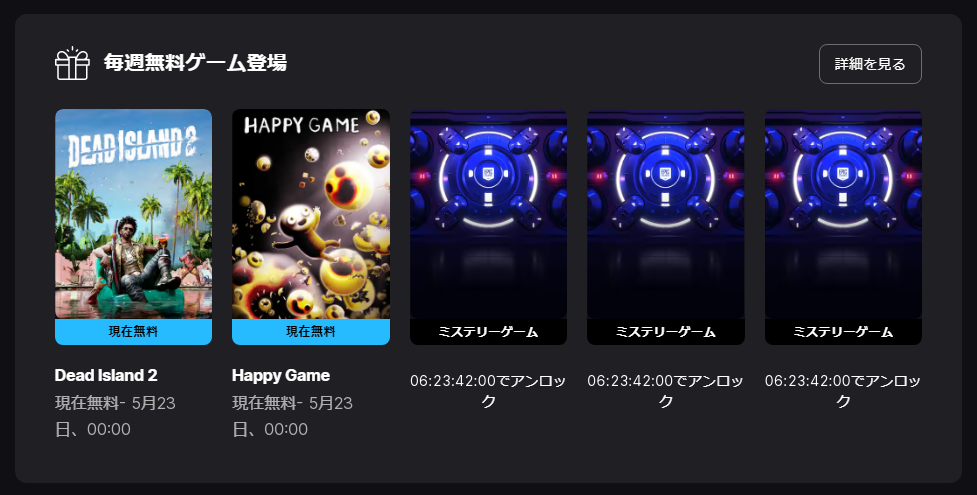Screen dimensions: 977x495
Task: Select the last ミステリーゲーム label
Action: coord(843,332)
